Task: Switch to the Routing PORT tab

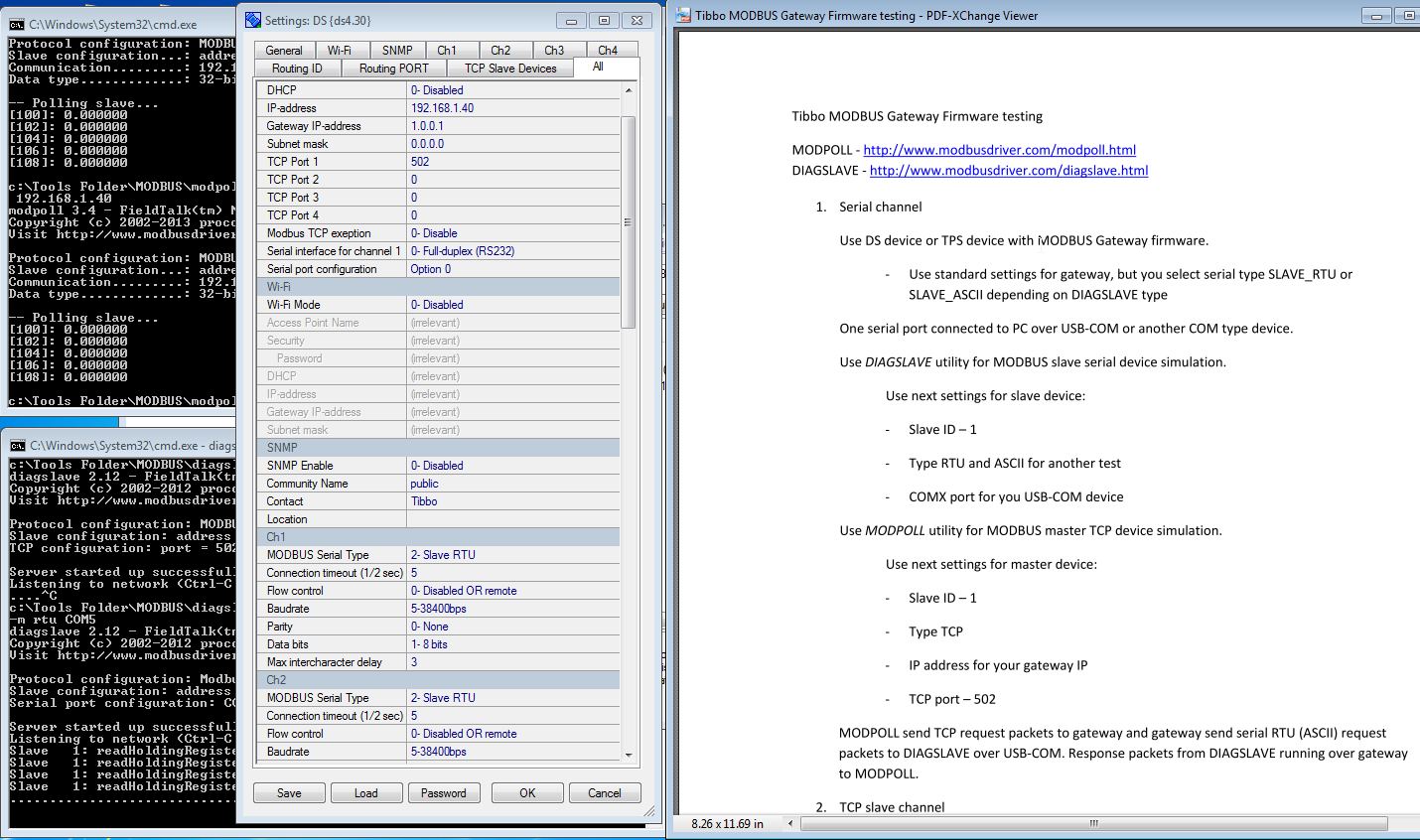Action: pyautogui.click(x=394, y=69)
